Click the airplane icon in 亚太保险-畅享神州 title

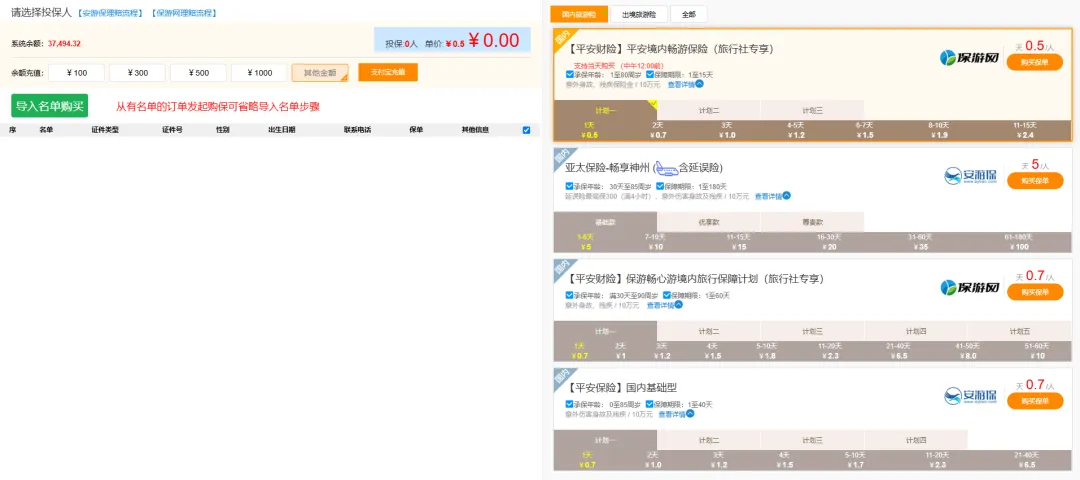[666, 167]
